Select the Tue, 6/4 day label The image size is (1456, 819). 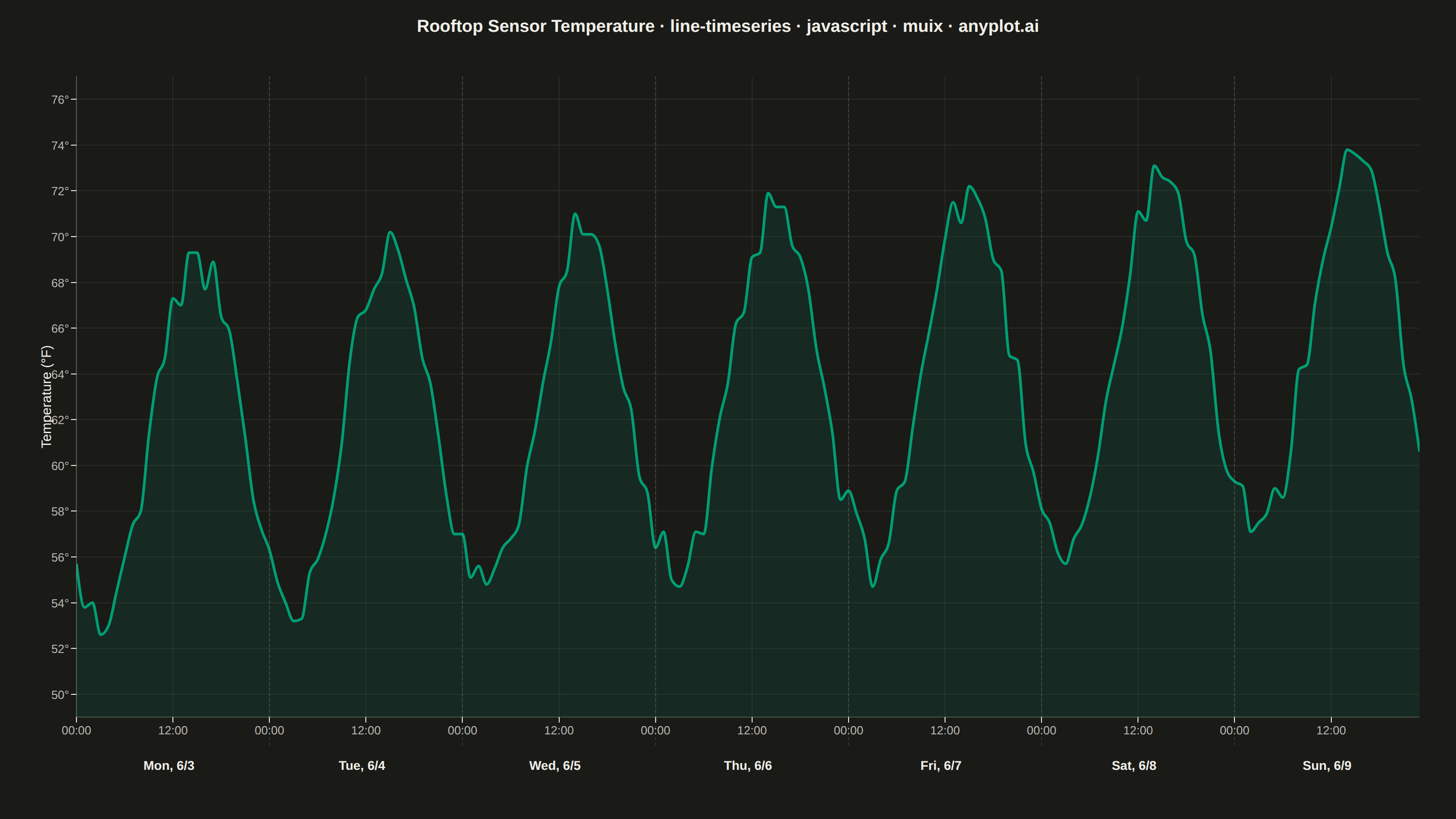(x=362, y=765)
